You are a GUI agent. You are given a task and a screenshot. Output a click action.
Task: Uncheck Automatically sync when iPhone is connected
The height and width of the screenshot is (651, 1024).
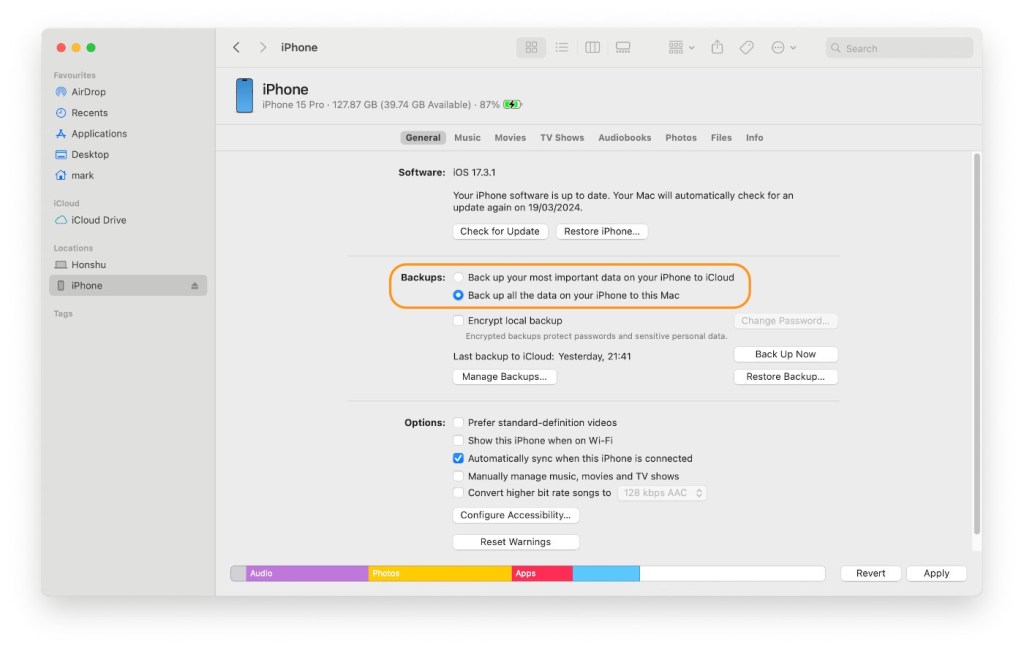(458, 458)
